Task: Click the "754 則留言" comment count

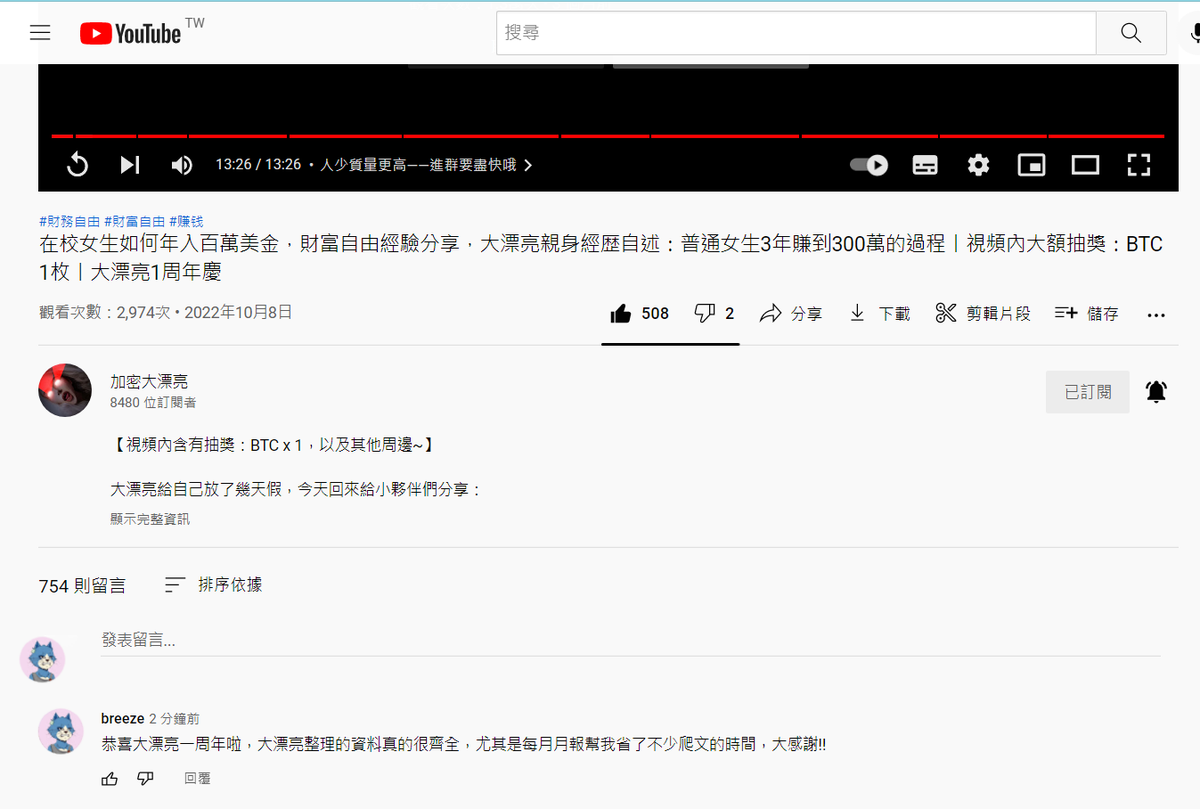Action: pos(82,586)
